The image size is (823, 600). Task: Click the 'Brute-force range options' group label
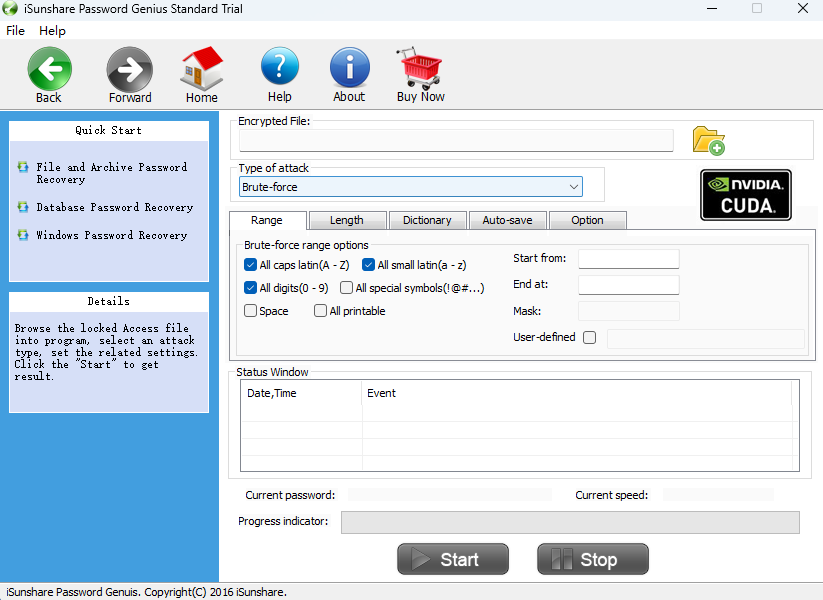click(306, 245)
